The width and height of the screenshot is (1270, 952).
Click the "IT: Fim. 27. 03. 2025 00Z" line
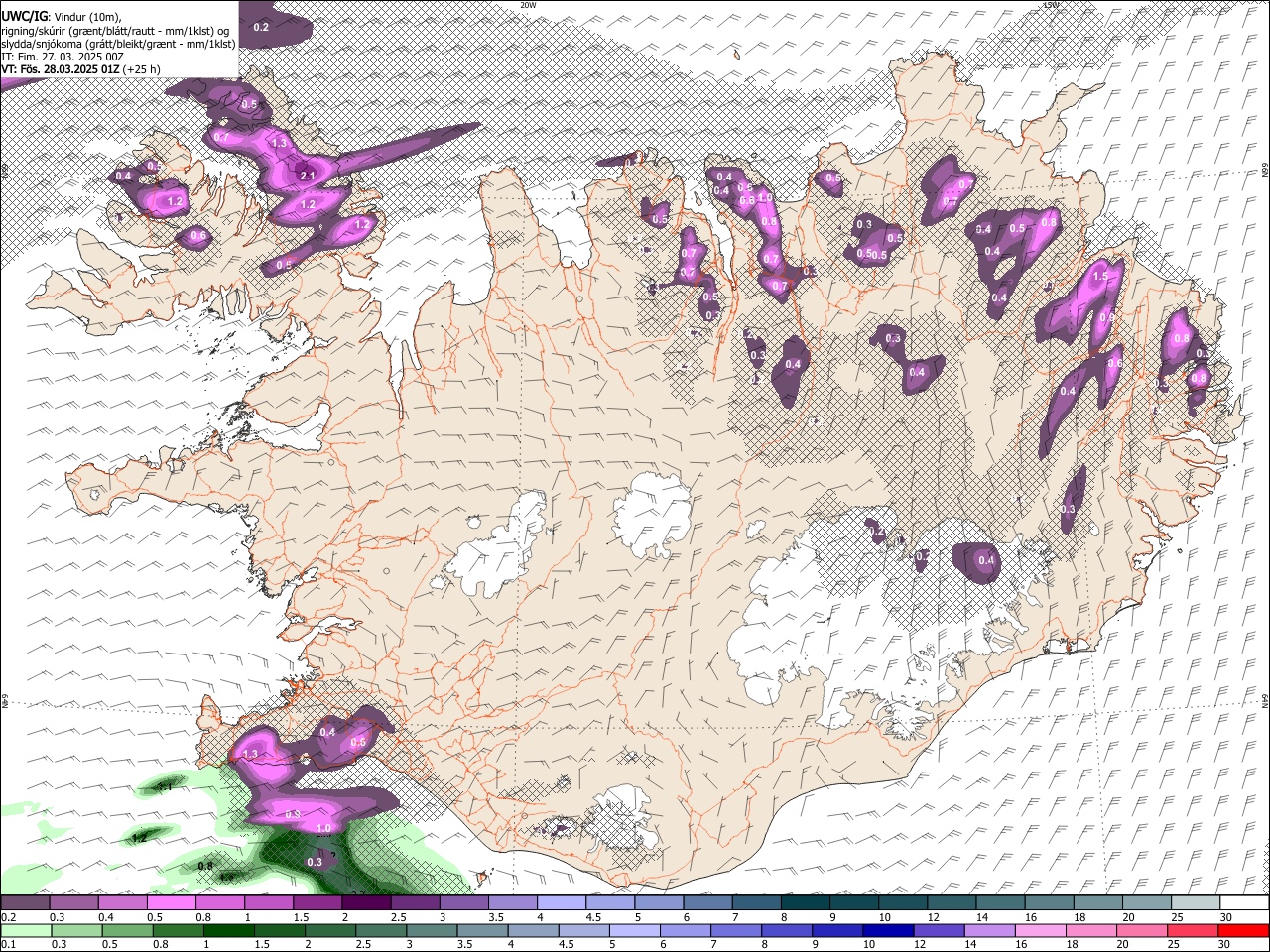click(63, 57)
